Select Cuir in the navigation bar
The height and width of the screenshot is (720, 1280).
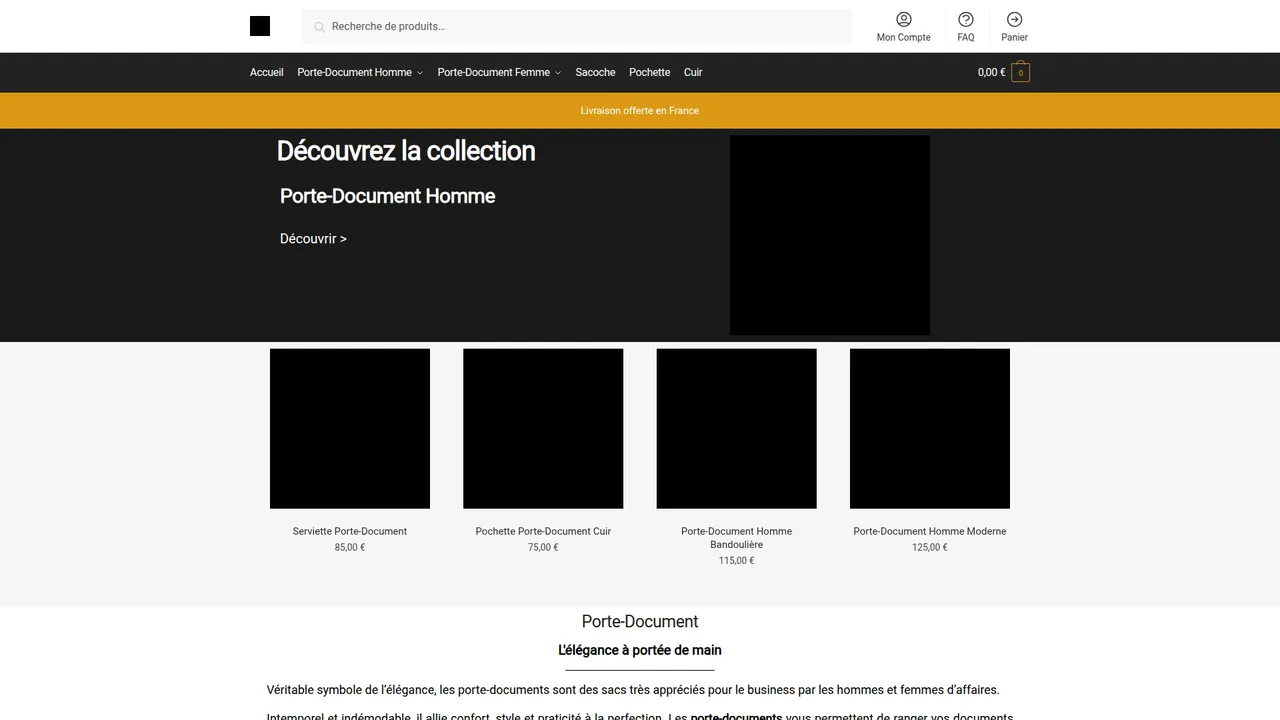(693, 72)
